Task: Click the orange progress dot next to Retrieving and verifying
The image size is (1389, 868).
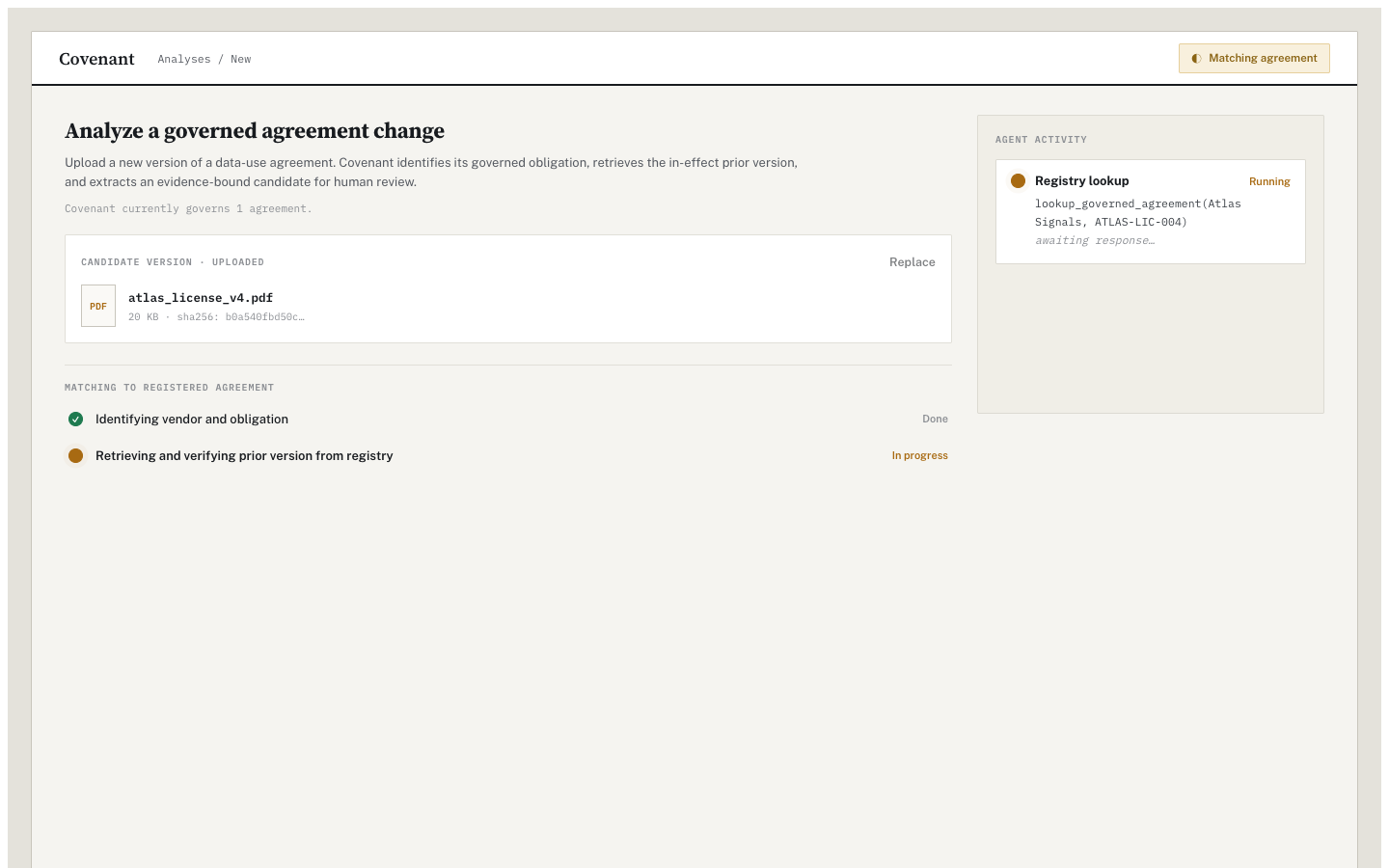Action: [x=76, y=455]
